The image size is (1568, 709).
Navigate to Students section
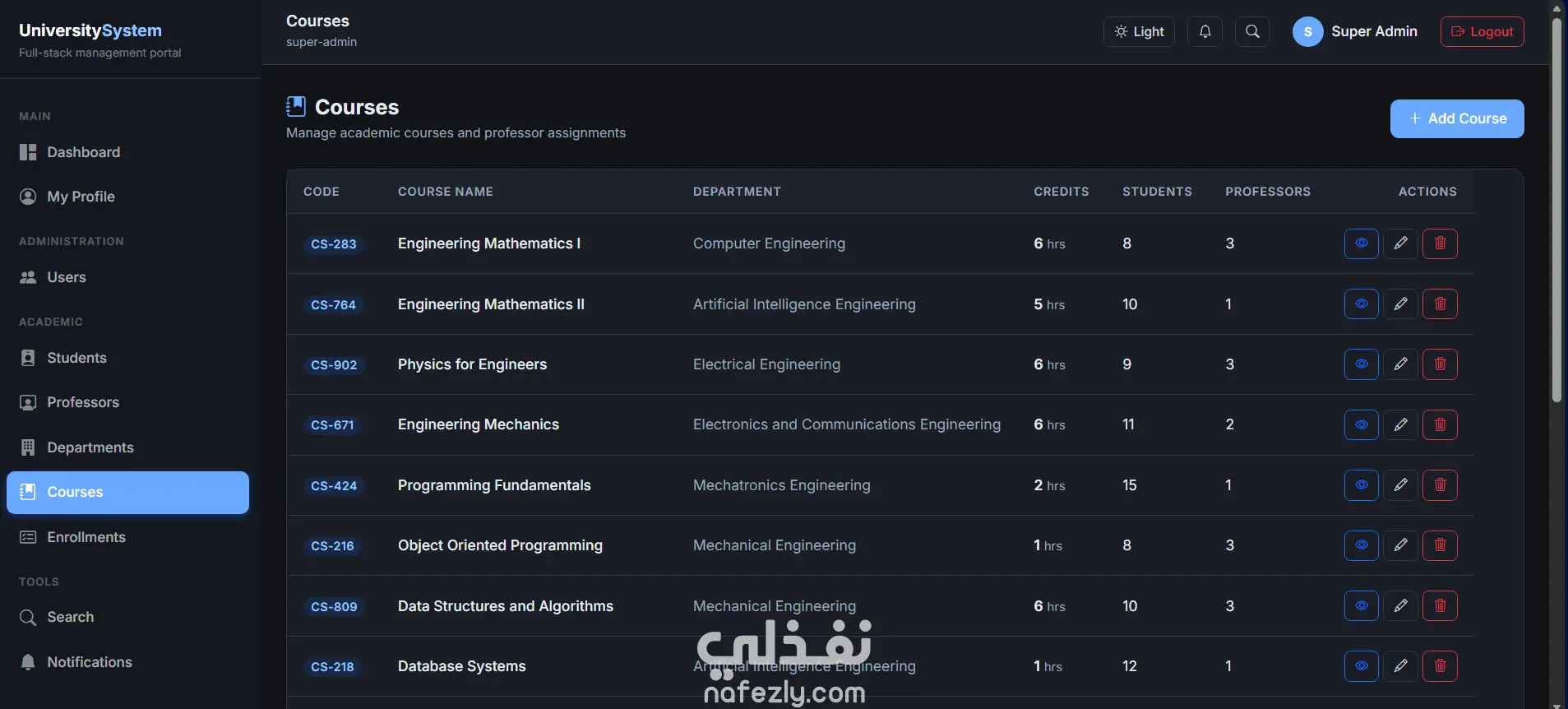(x=127, y=358)
